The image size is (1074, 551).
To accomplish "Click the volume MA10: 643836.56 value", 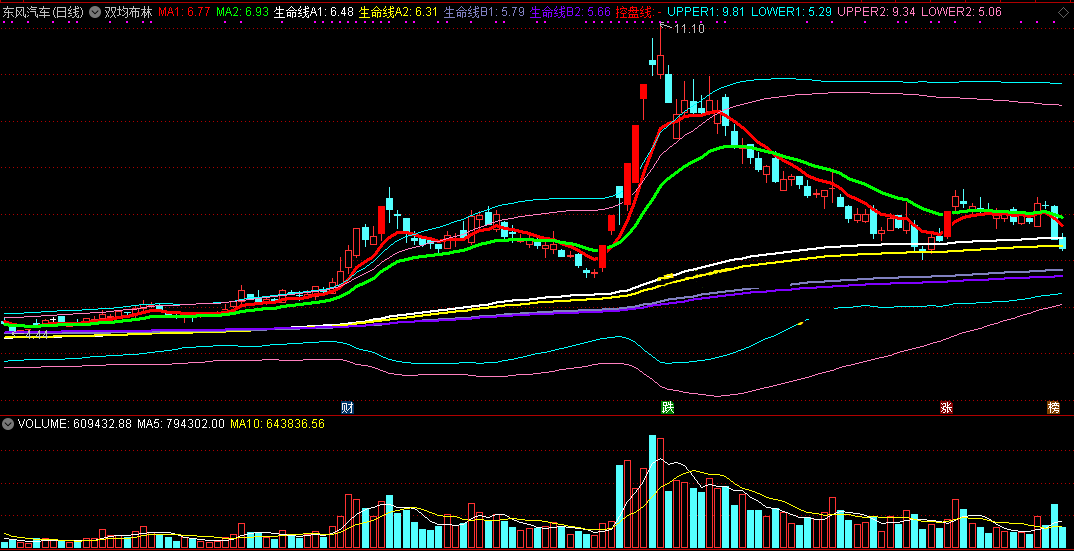I will coord(277,424).
